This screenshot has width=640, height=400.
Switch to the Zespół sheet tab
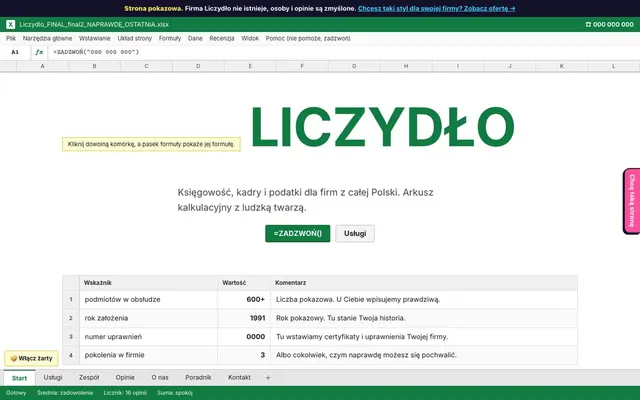[x=89, y=378]
